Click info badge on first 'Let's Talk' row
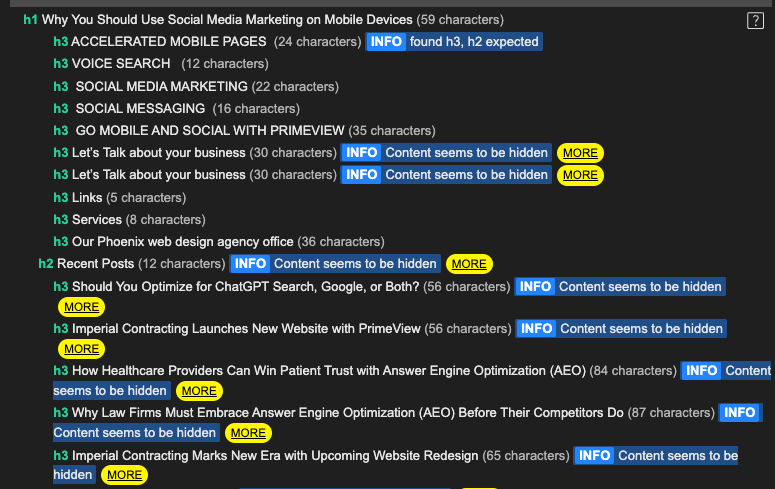The width and height of the screenshot is (775, 489). 446,153
